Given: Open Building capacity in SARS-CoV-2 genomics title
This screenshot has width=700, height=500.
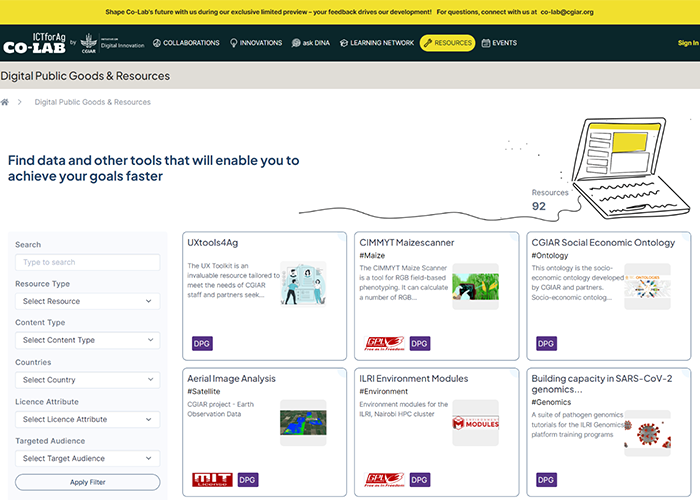Looking at the screenshot, I should [602, 384].
